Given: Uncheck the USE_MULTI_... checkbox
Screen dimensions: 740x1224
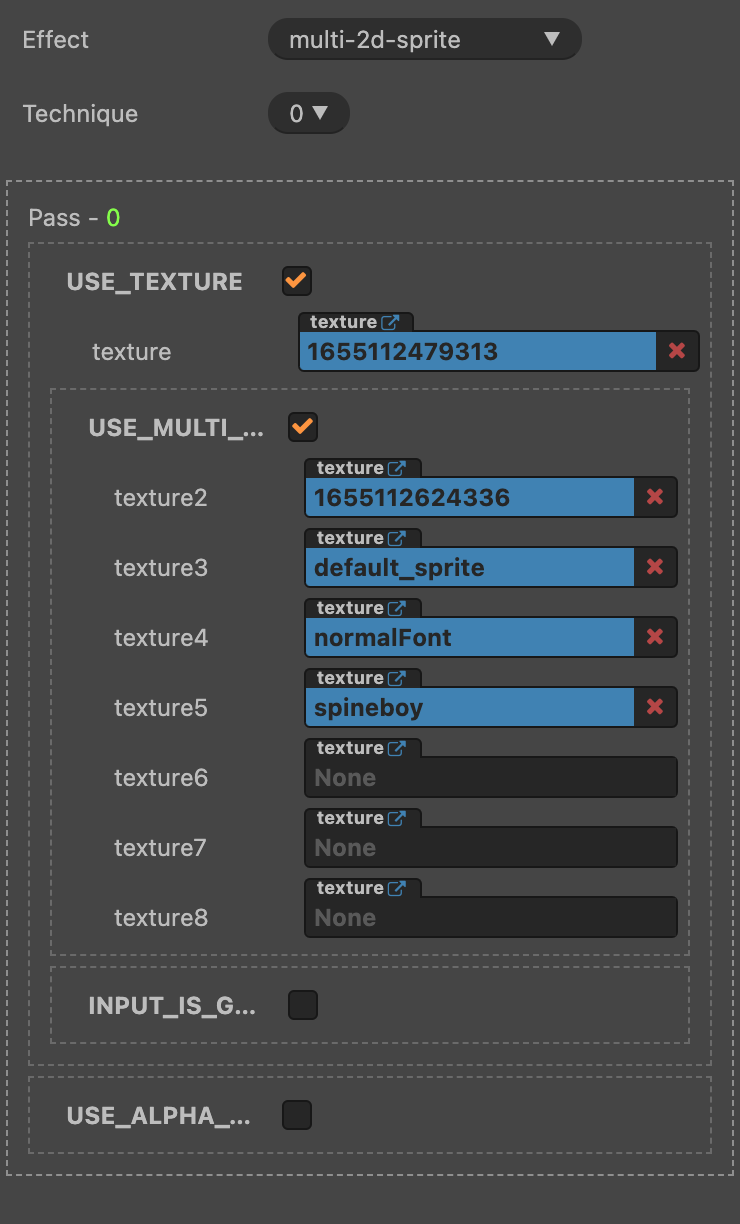Looking at the screenshot, I should pyautogui.click(x=303, y=427).
